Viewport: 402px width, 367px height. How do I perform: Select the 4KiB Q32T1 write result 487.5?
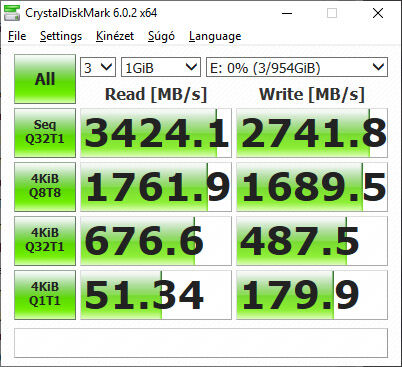coord(312,241)
